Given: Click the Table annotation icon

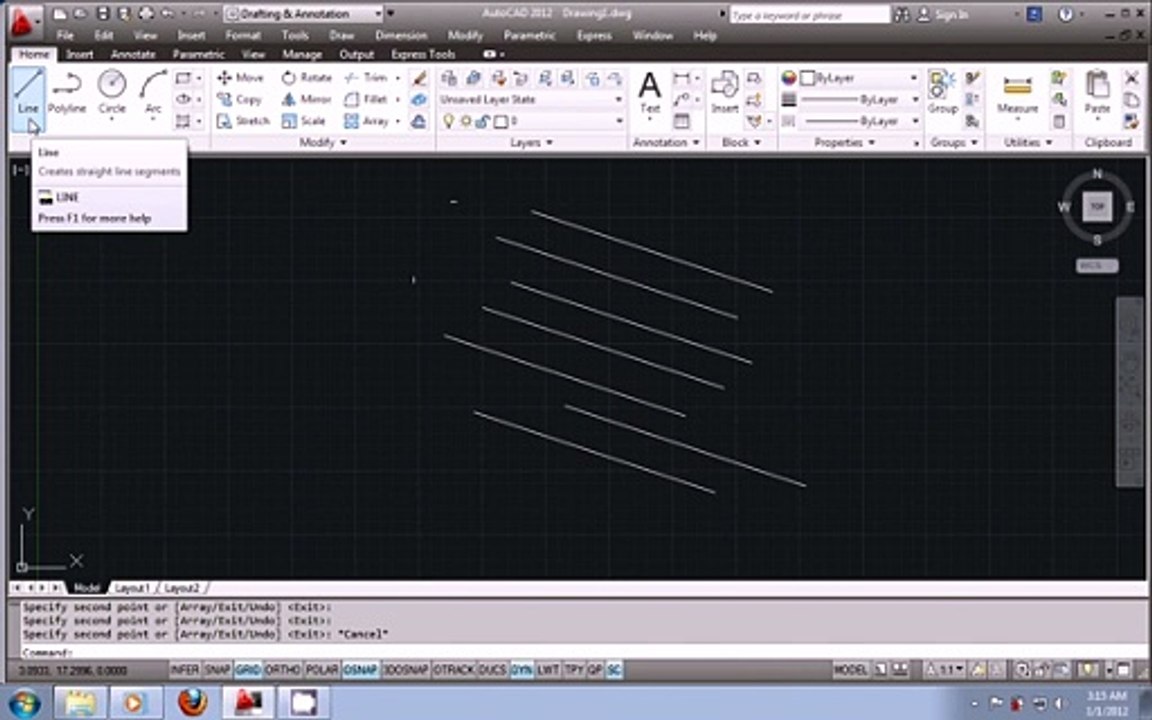Looking at the screenshot, I should [682, 120].
